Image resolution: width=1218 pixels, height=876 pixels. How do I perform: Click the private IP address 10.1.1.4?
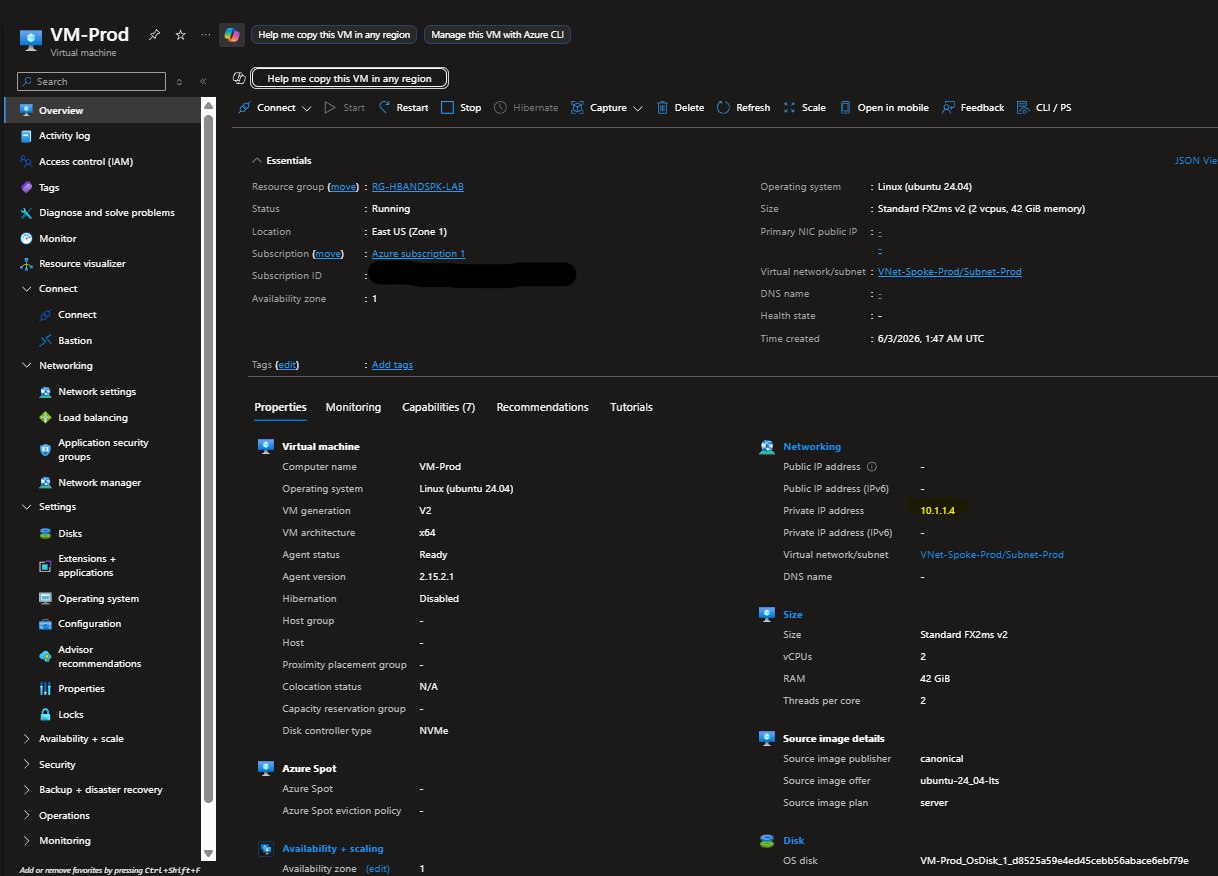[937, 511]
